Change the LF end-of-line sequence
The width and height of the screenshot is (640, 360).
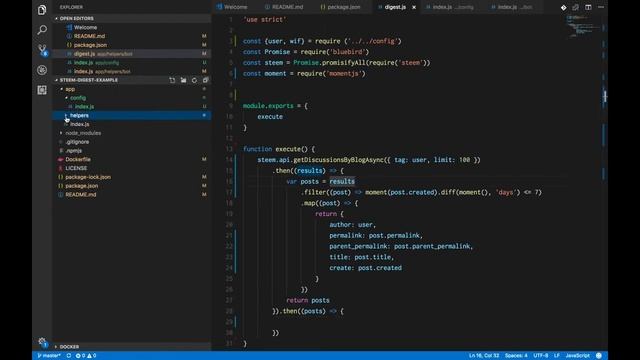click(557, 356)
